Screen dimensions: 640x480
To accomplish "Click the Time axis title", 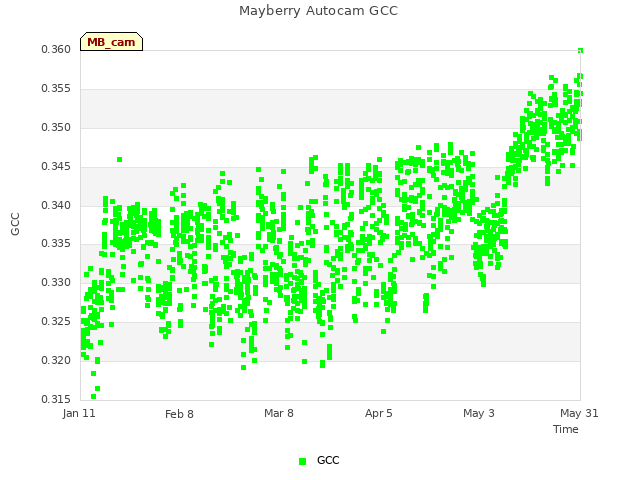I will coord(566,429).
